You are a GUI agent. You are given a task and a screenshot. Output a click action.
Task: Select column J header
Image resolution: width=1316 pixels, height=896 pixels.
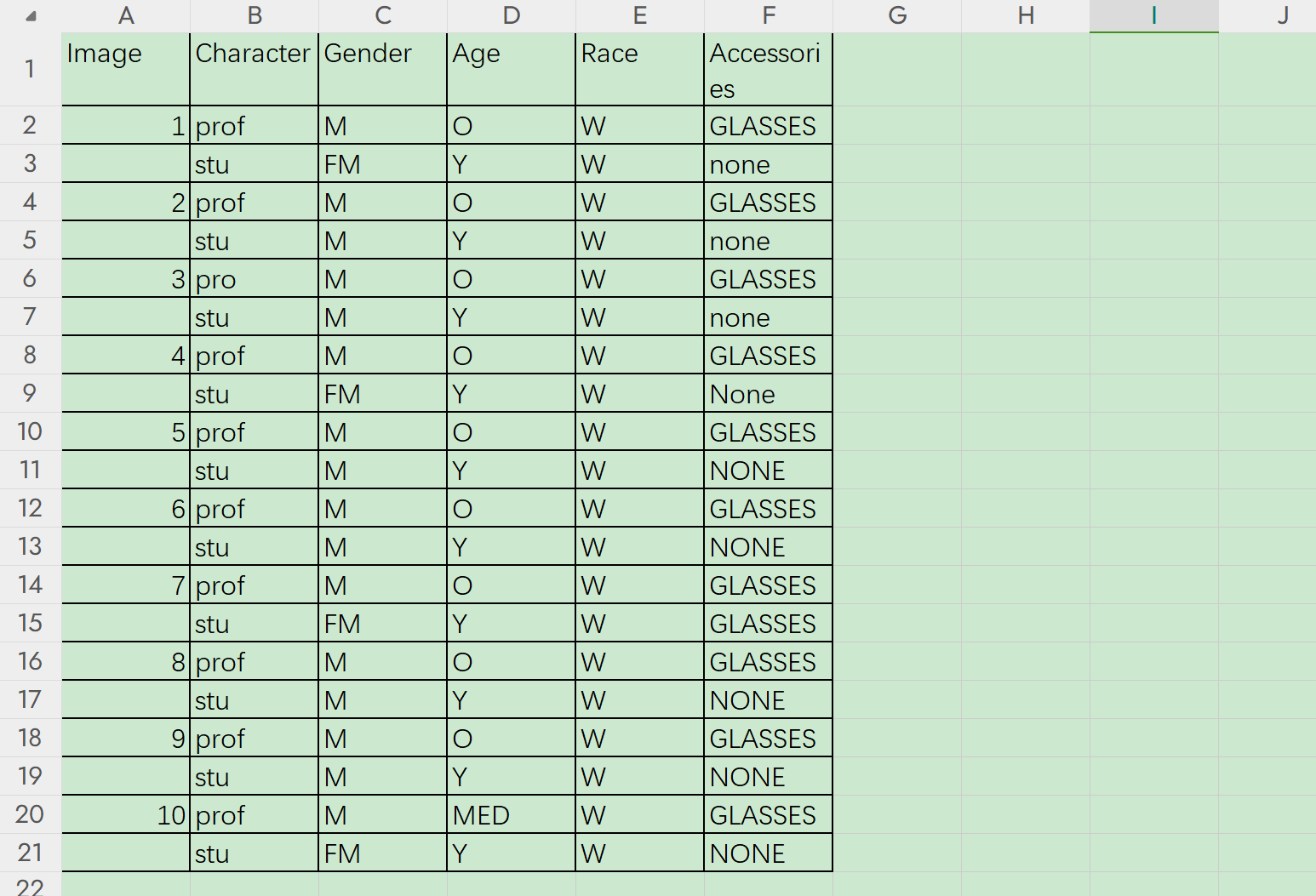1282,15
